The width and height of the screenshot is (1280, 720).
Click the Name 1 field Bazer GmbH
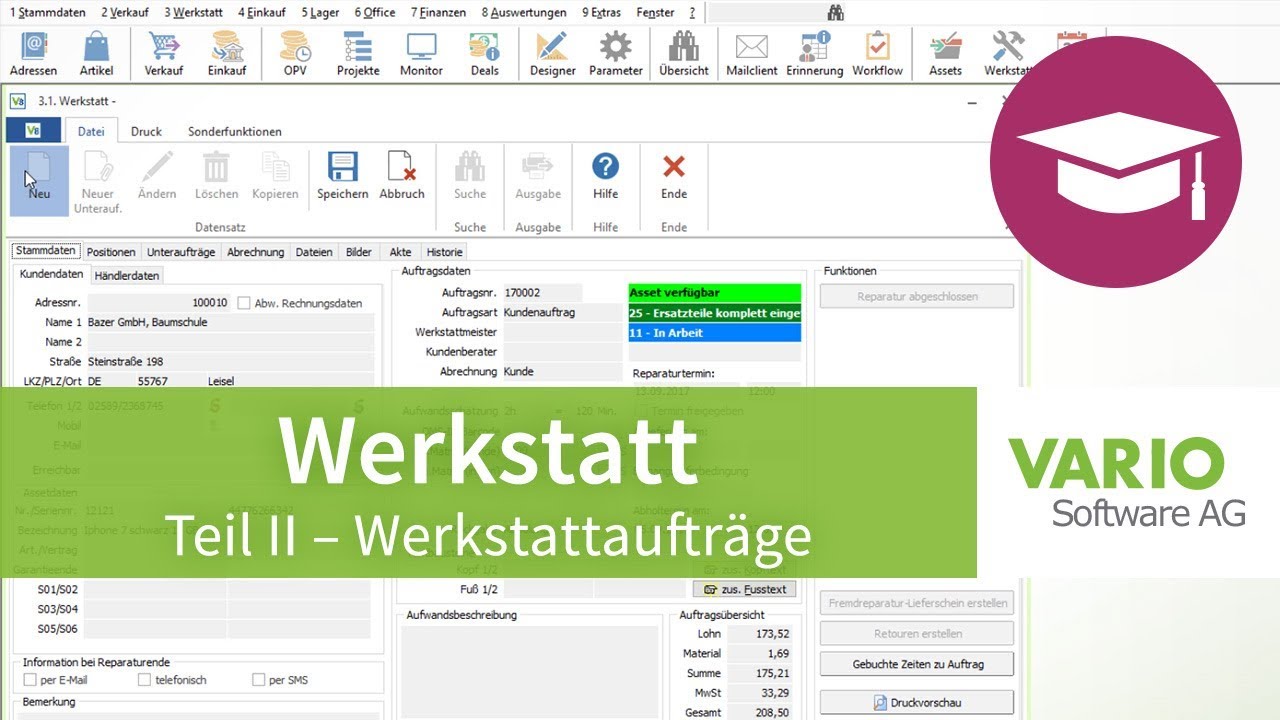pyautogui.click(x=230, y=322)
